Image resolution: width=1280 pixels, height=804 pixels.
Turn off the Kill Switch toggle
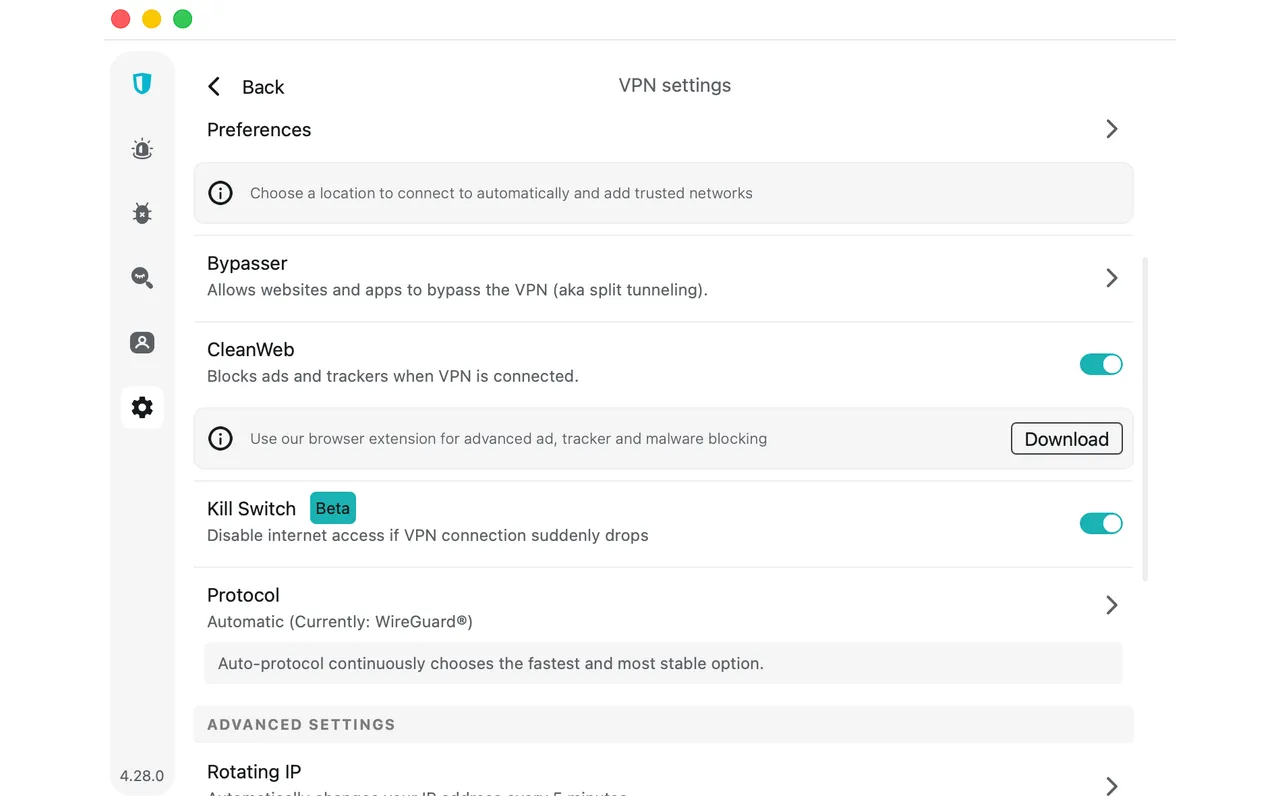coord(1101,523)
